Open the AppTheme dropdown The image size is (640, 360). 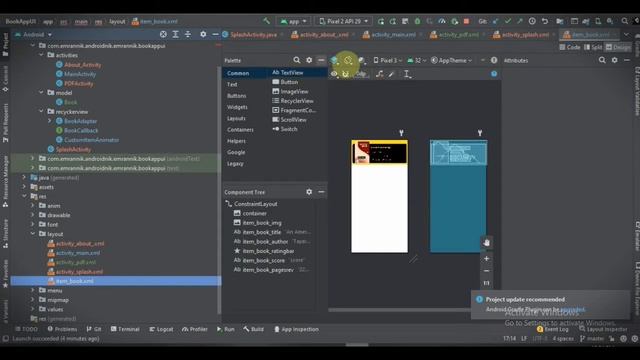(x=451, y=60)
